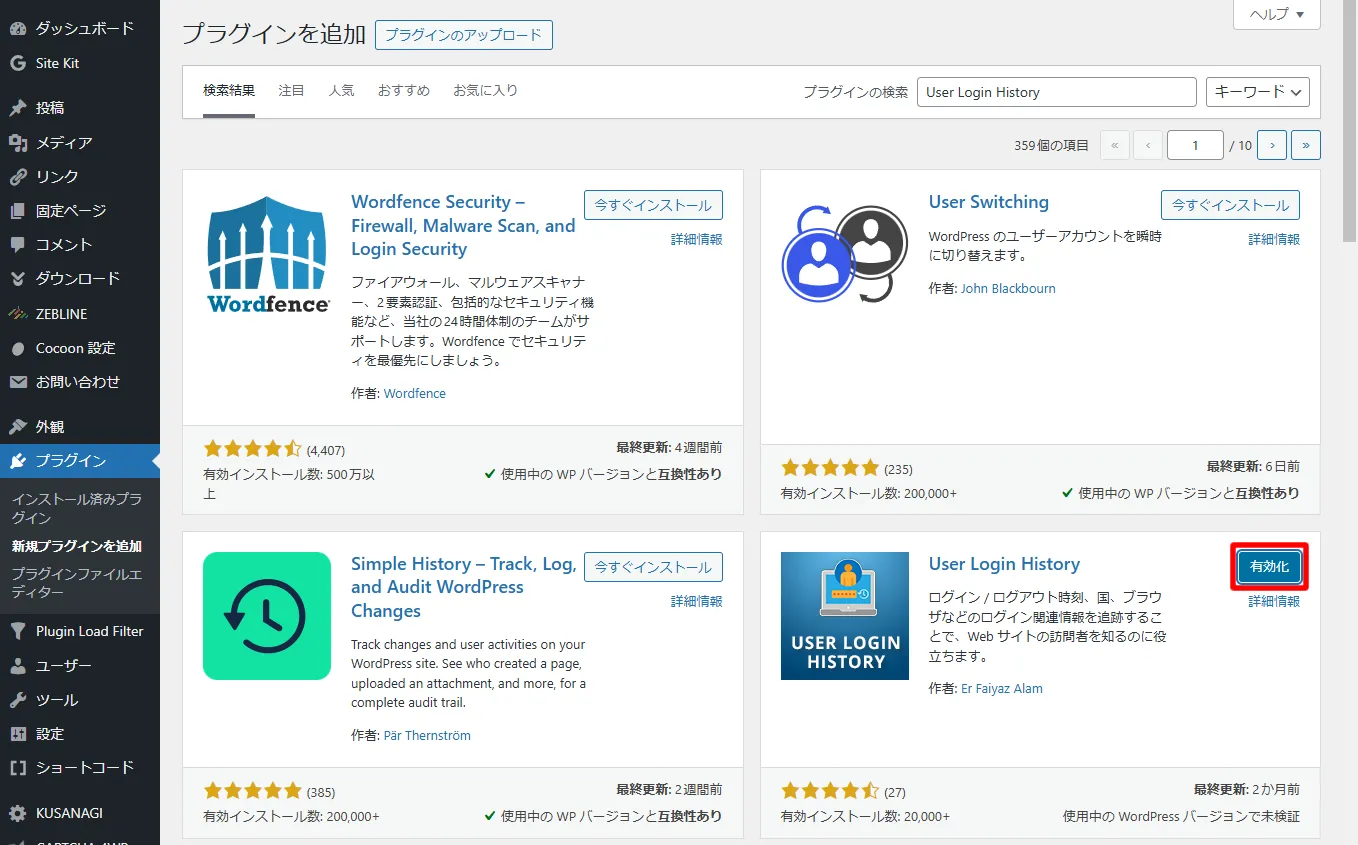Click the Wordfence plugin logo thumbnail
Image resolution: width=1358 pixels, height=845 pixels.
[x=267, y=254]
